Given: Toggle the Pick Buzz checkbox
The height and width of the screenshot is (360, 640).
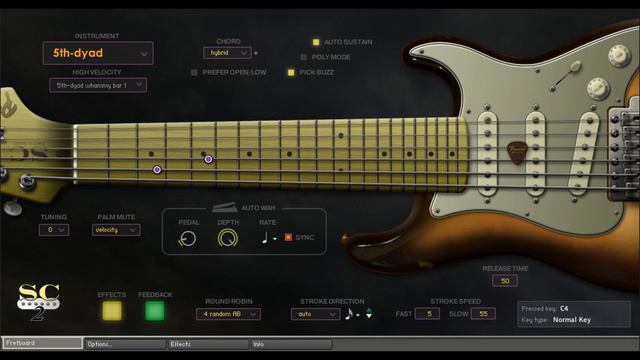Looking at the screenshot, I should (x=291, y=73).
